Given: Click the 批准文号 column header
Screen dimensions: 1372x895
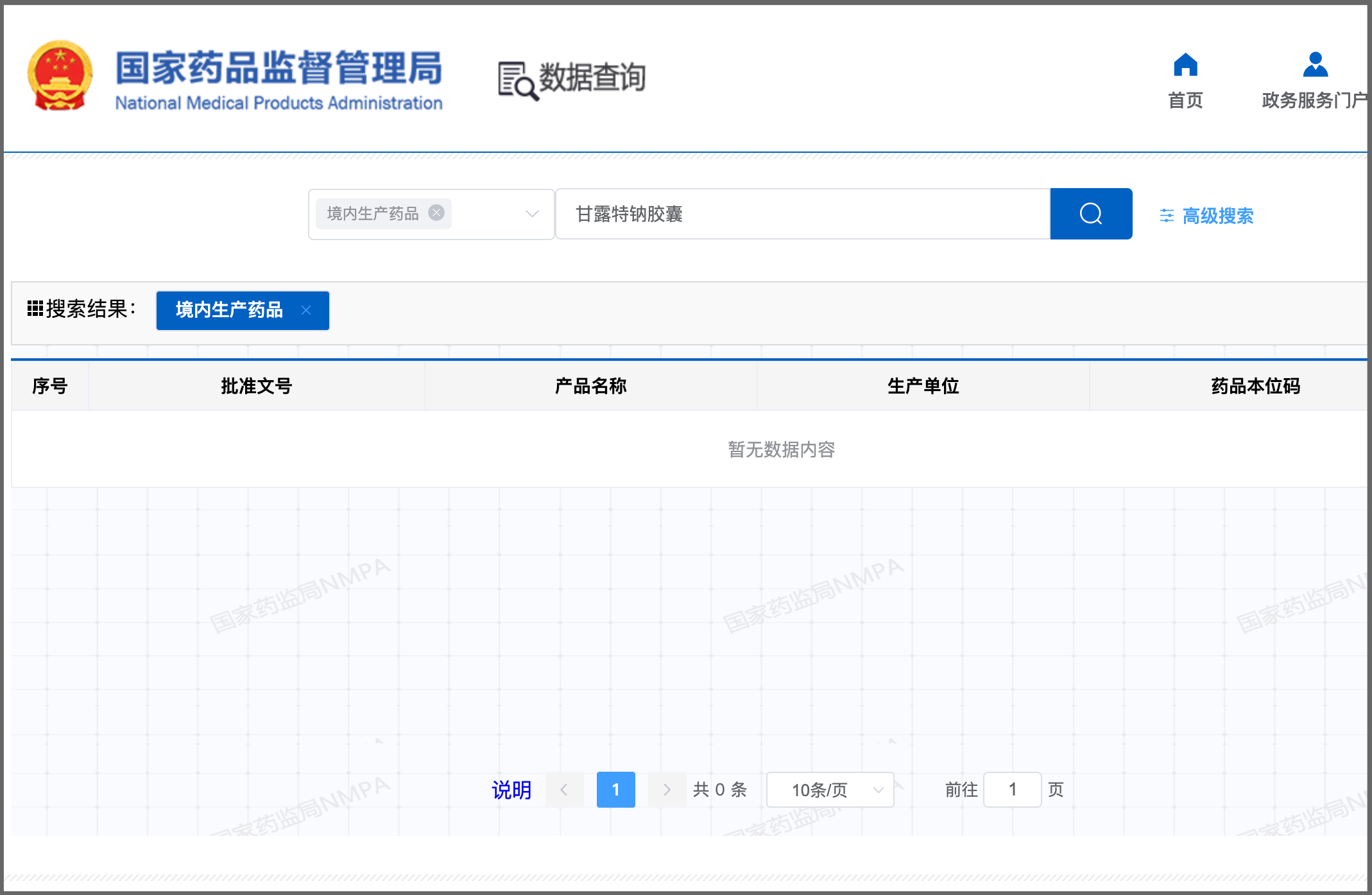Looking at the screenshot, I should click(x=256, y=386).
